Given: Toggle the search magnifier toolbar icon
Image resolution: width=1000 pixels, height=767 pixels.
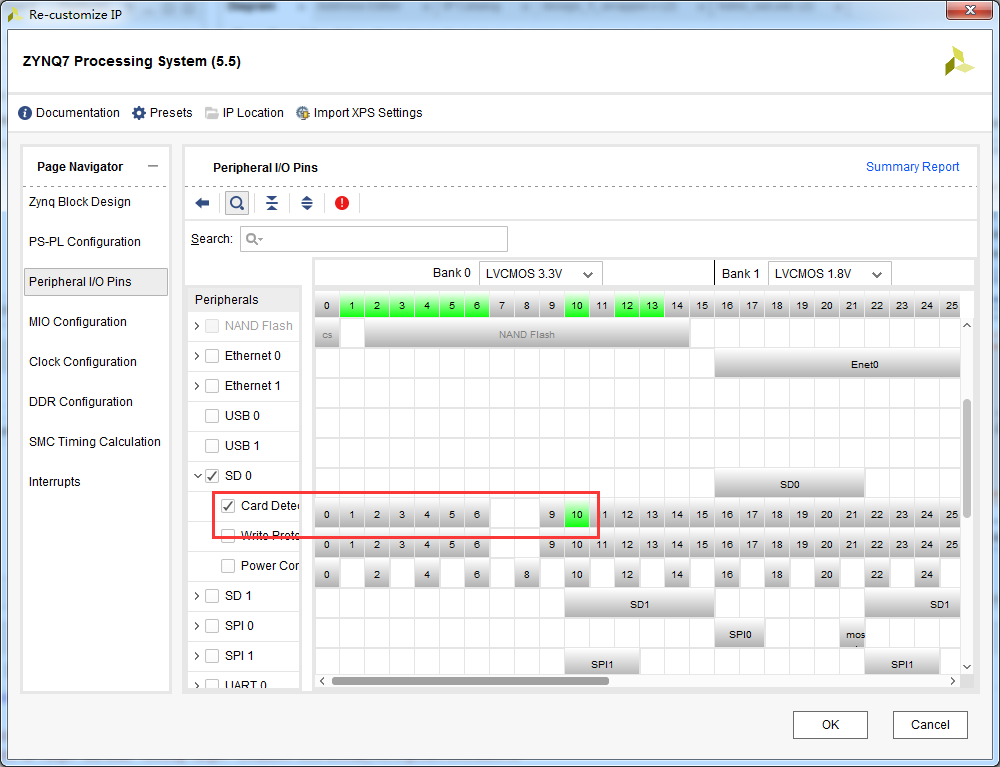Looking at the screenshot, I should click(x=237, y=203).
